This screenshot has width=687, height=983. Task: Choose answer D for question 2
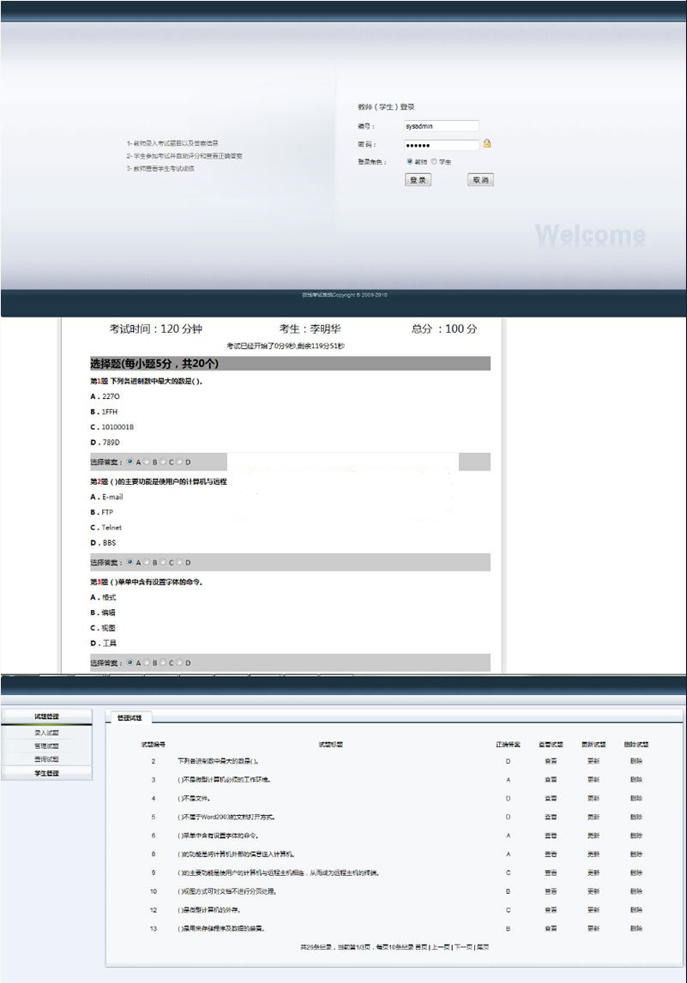pyautogui.click(x=179, y=562)
